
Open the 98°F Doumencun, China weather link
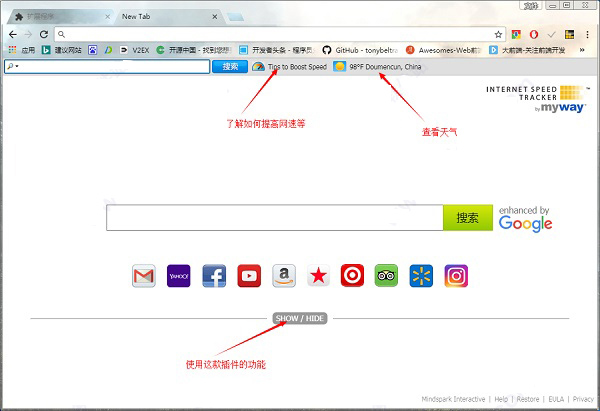(x=385, y=67)
